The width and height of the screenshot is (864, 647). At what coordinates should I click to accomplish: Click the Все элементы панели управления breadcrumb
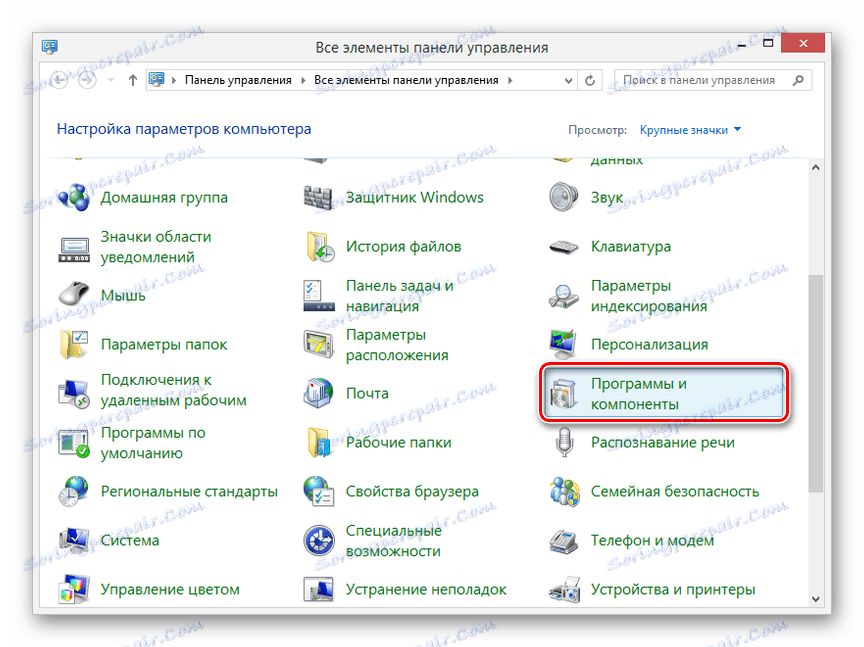[406, 80]
